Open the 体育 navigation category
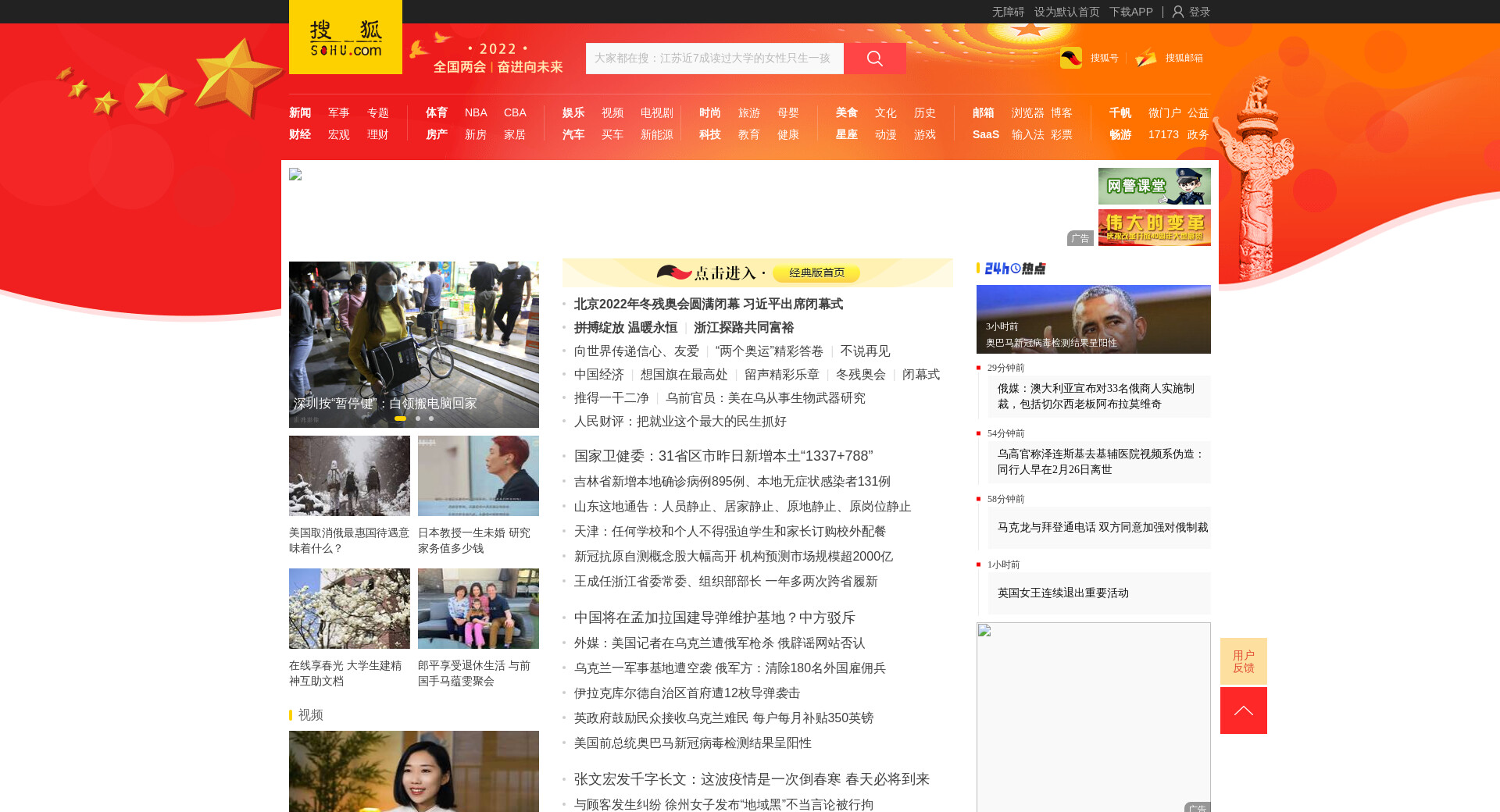 [x=437, y=112]
